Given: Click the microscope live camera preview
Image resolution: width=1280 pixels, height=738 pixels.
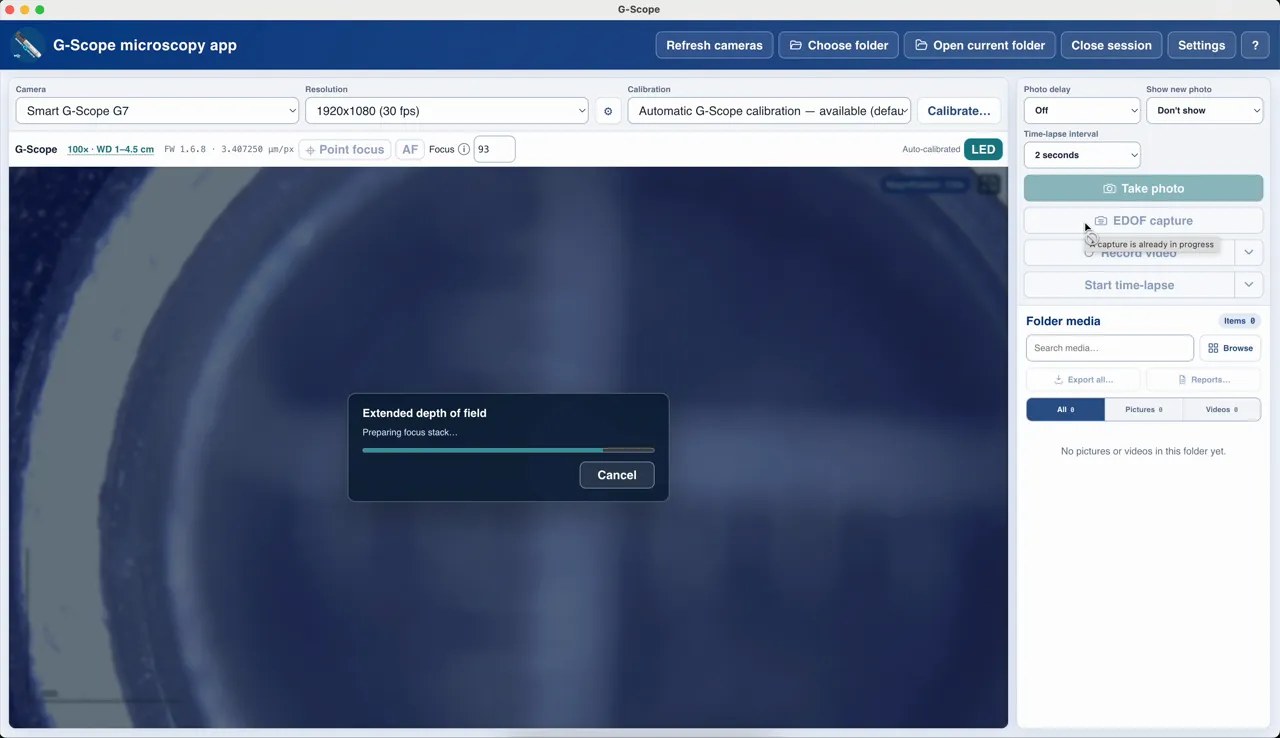Looking at the screenshot, I should pyautogui.click(x=508, y=447).
